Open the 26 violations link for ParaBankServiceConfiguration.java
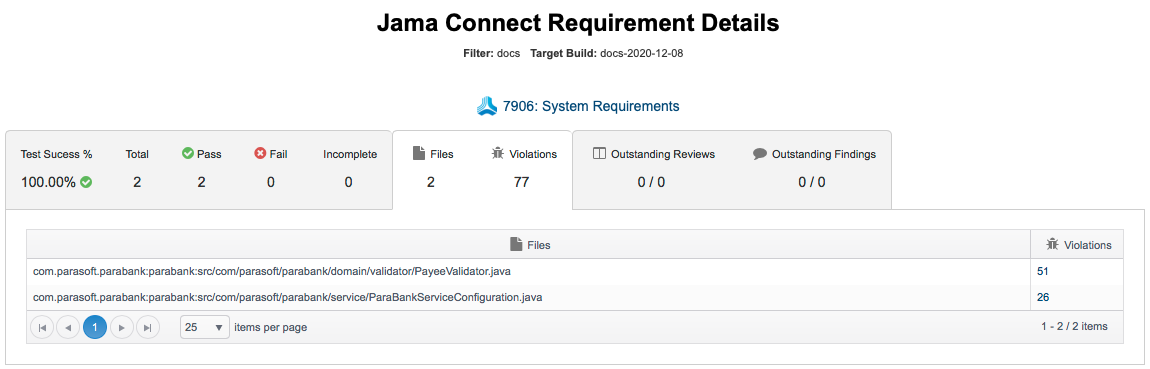This screenshot has height=369, width=1150. click(1043, 297)
